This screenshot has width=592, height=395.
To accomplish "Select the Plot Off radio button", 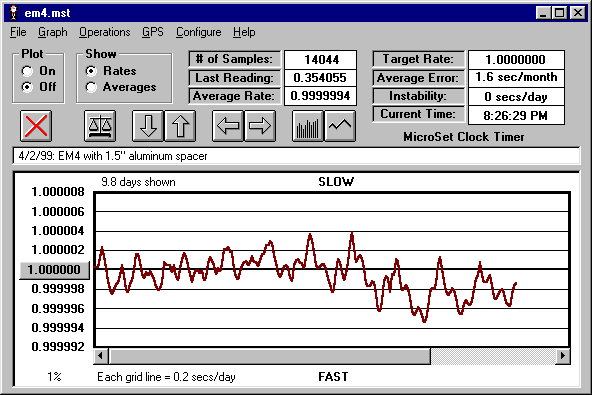I will (x=27, y=87).
